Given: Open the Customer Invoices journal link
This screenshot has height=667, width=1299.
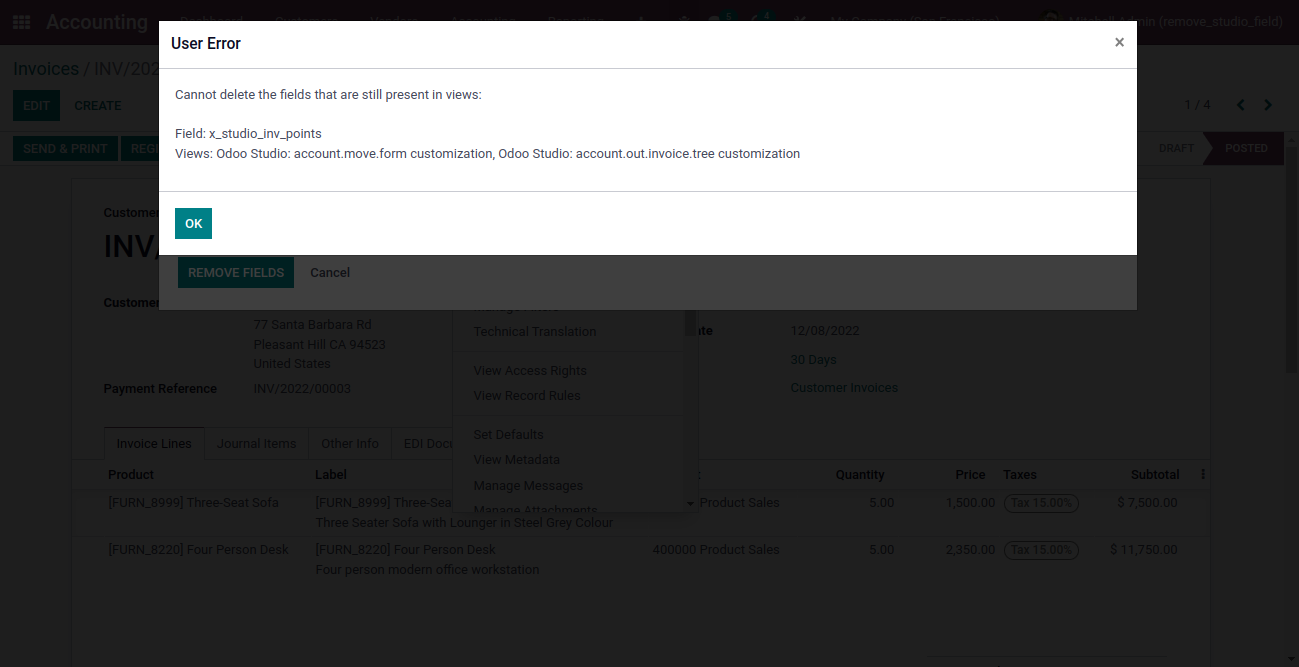Looking at the screenshot, I should click(x=844, y=387).
